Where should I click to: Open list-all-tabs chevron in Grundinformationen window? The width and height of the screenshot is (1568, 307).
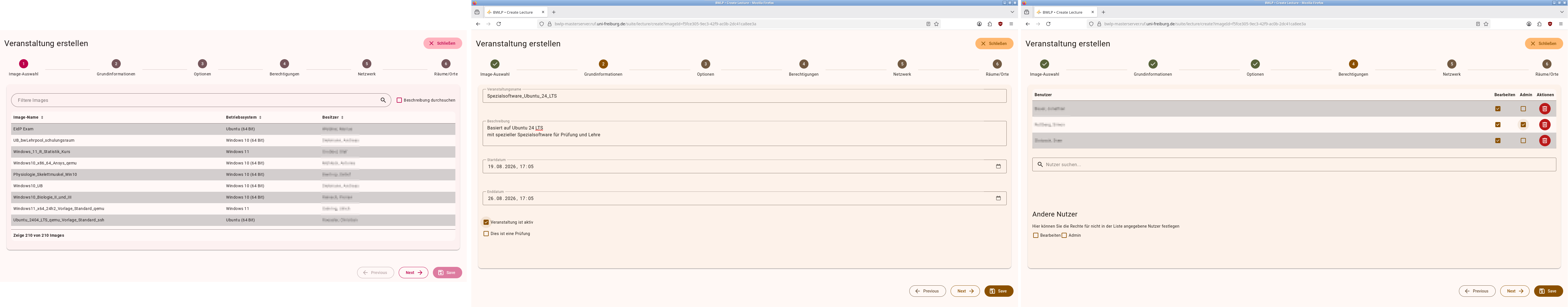tap(1012, 12)
